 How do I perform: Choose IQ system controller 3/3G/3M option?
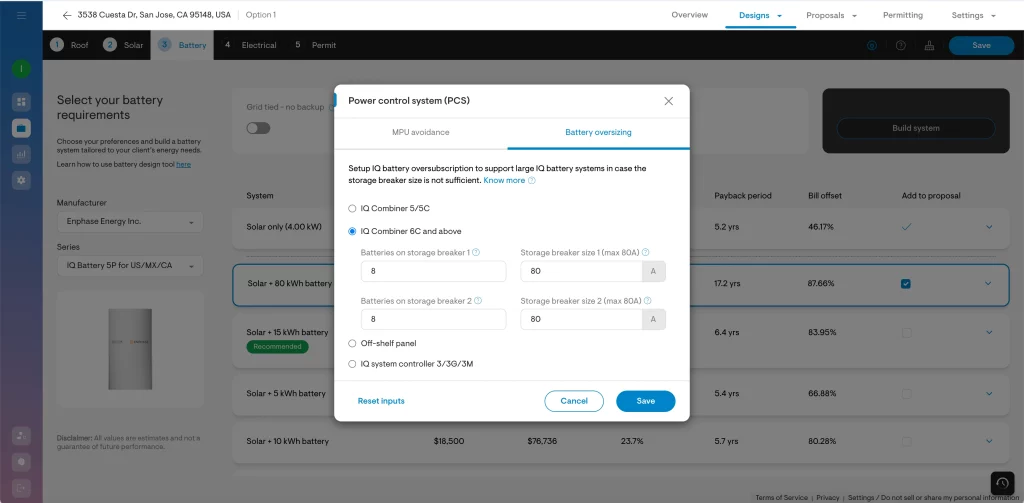[x=352, y=364]
